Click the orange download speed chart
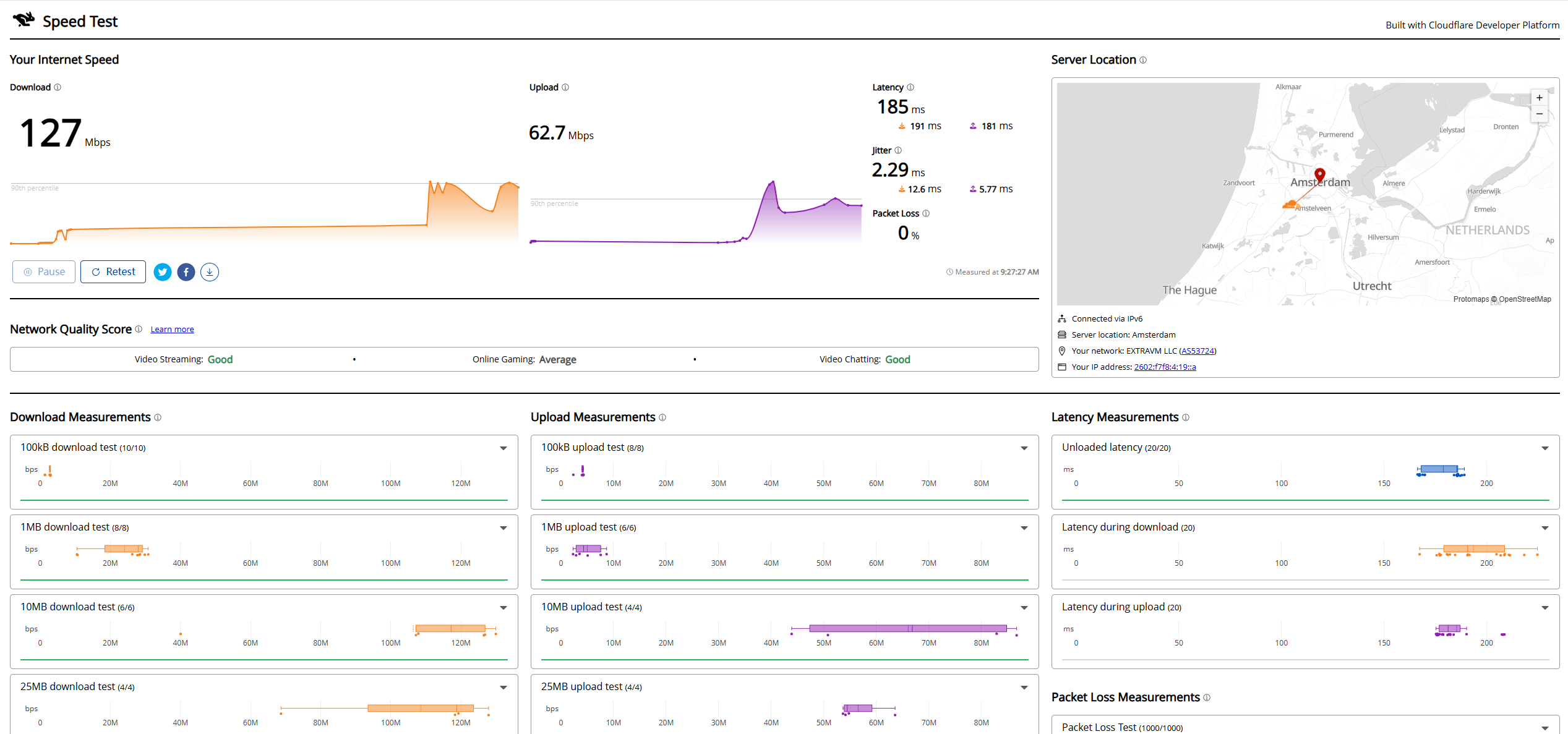The height and width of the screenshot is (734, 1568). tap(264, 212)
